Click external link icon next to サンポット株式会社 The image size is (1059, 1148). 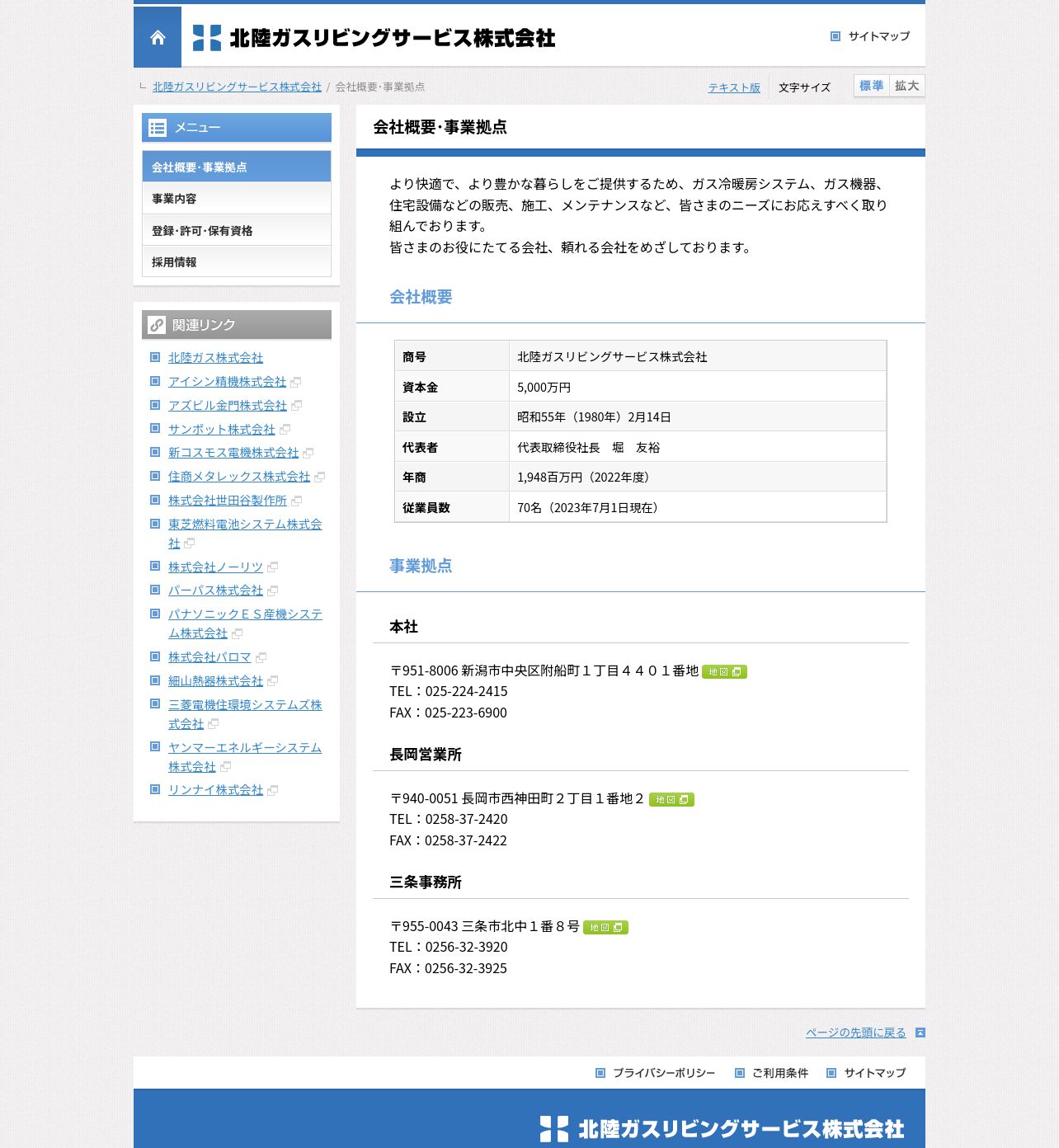pyautogui.click(x=285, y=430)
